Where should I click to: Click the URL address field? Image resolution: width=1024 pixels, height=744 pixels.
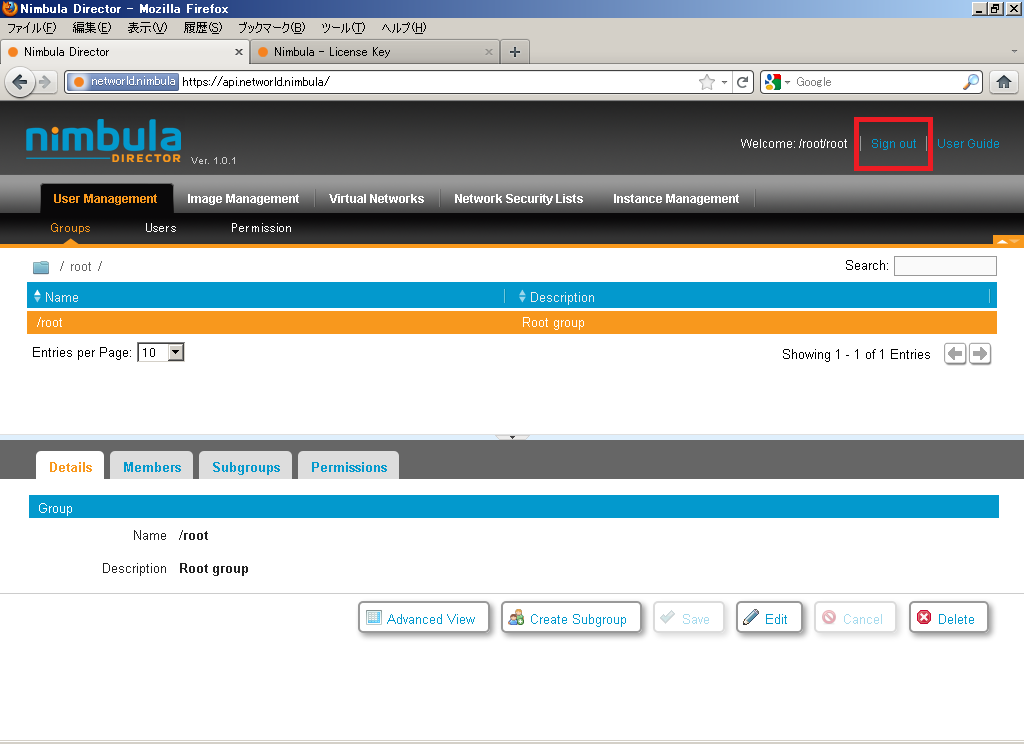[438, 82]
